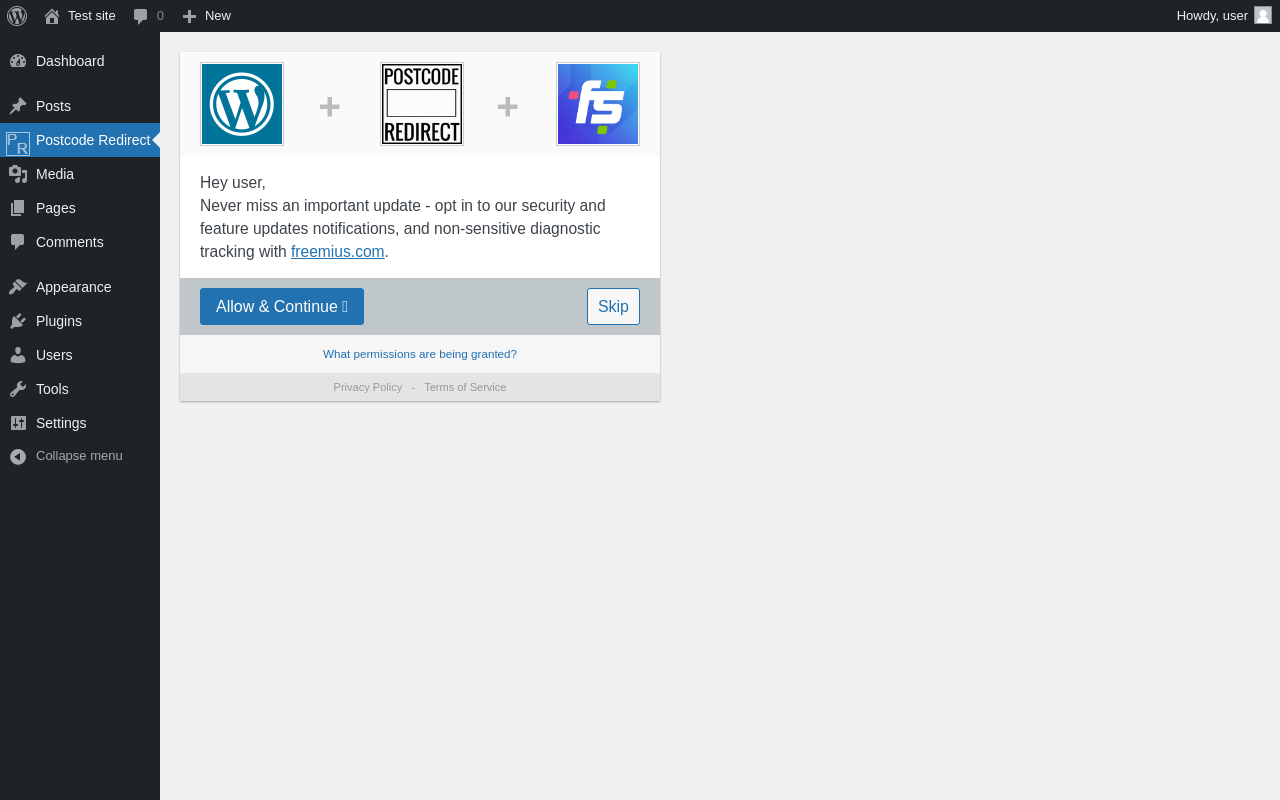Click the Pages icon in sidebar
This screenshot has height=800, width=1280.
coord(18,208)
